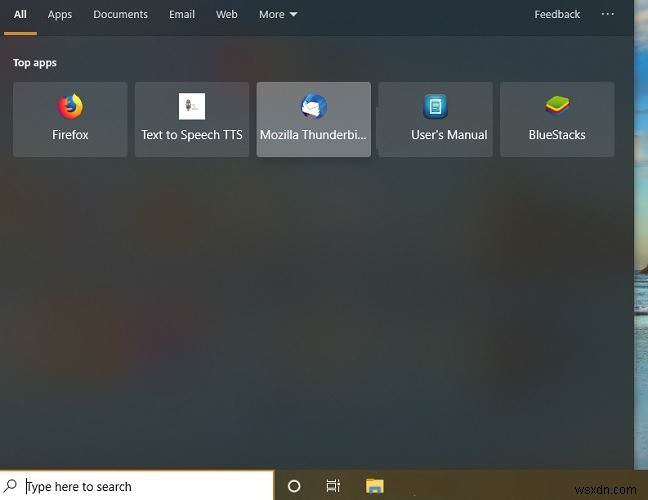Open the Feedback link
648x500 pixels.
(x=557, y=14)
